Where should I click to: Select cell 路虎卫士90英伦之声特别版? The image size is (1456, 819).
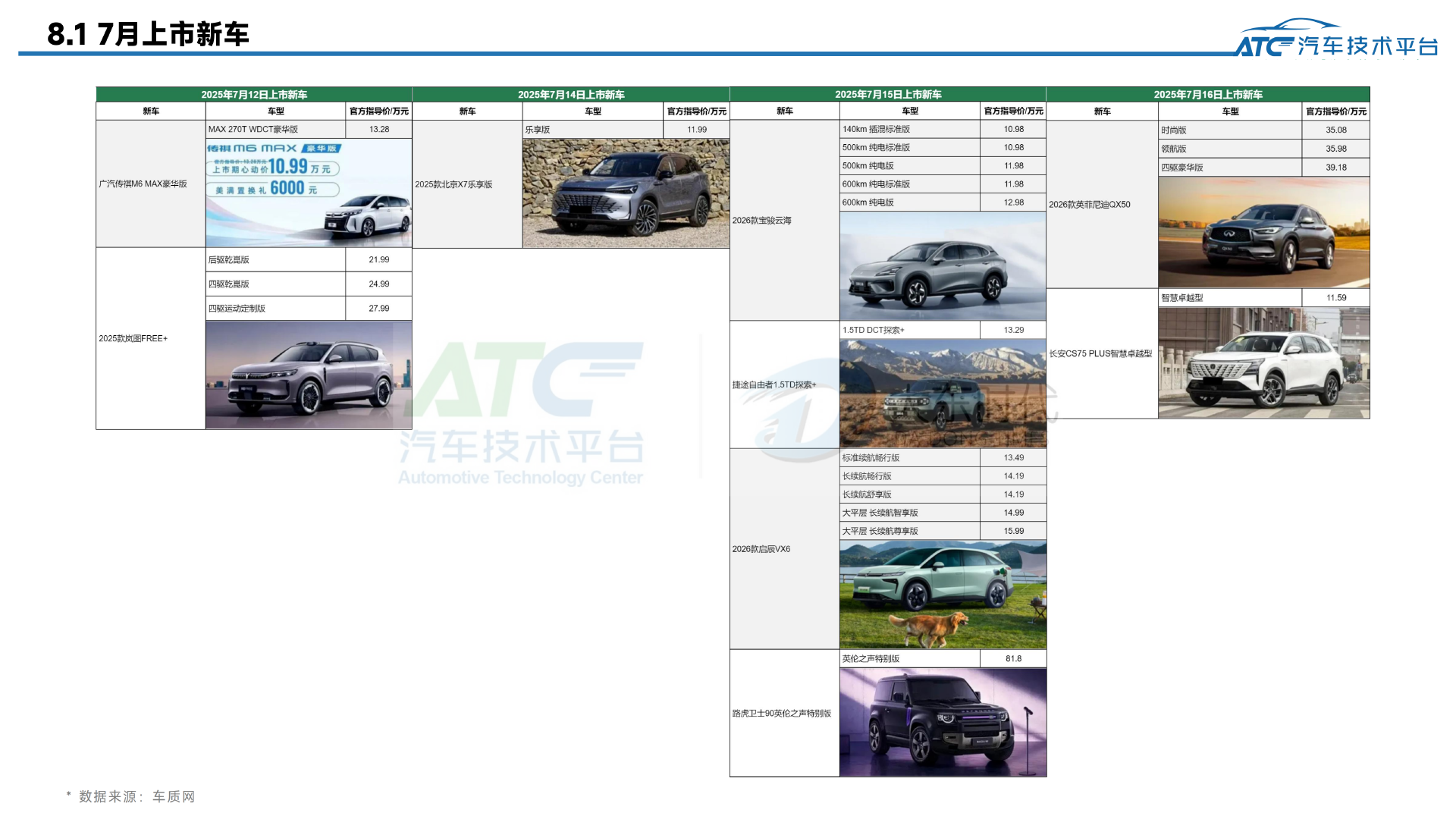click(x=785, y=714)
